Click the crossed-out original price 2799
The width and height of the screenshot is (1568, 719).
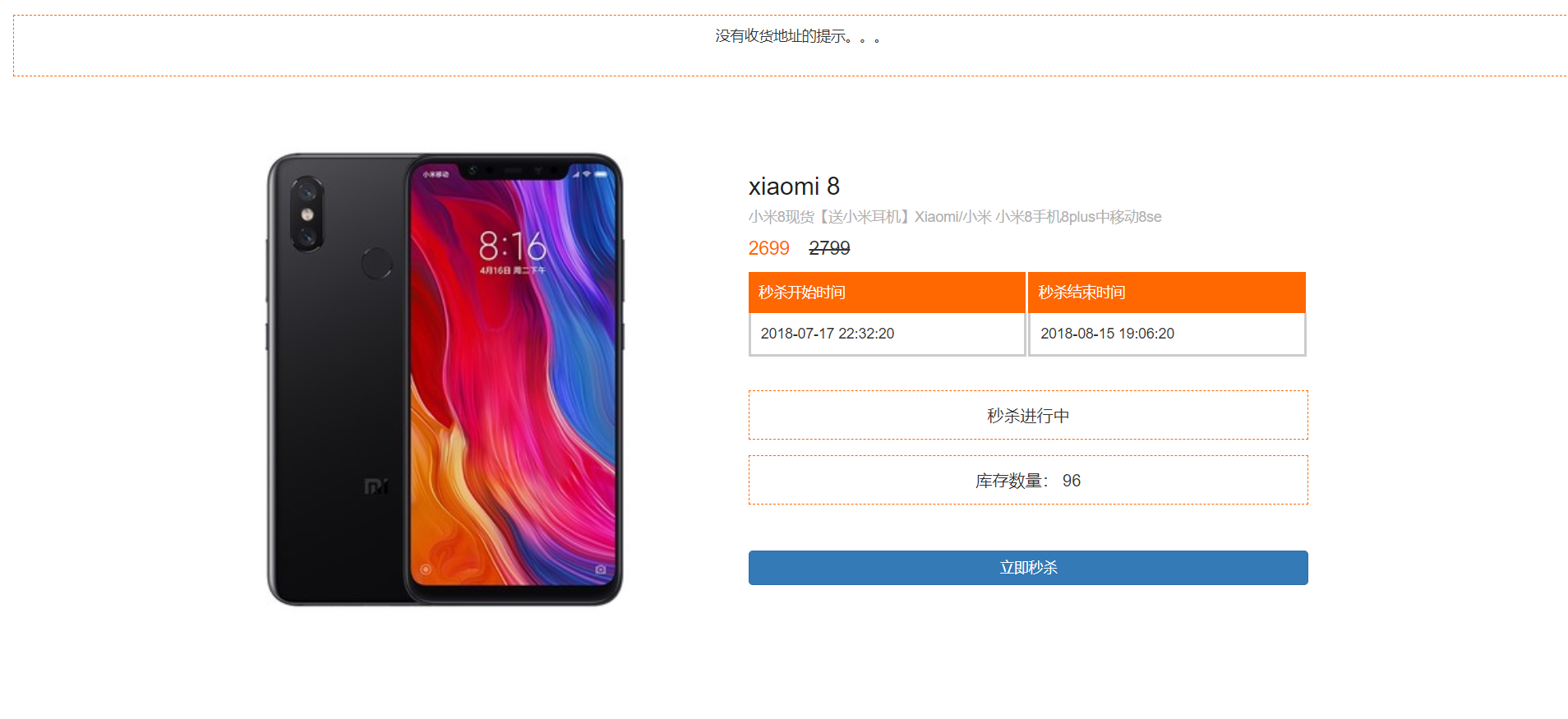coord(829,248)
